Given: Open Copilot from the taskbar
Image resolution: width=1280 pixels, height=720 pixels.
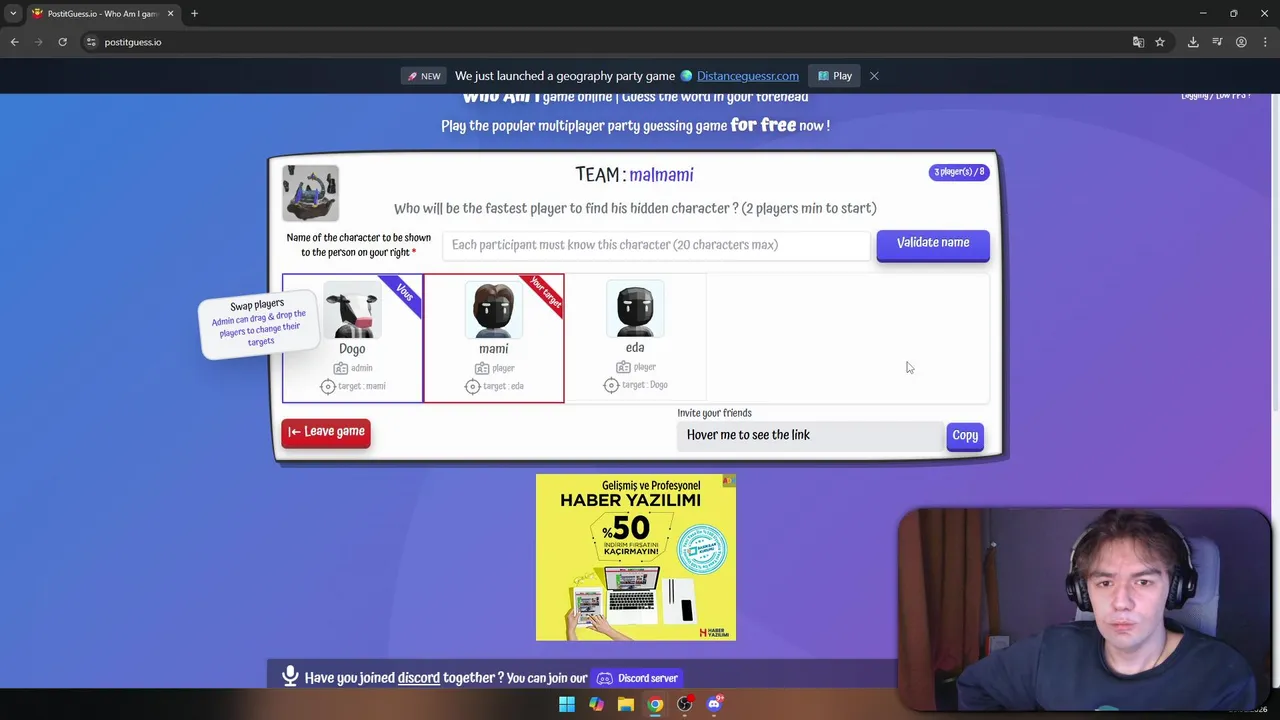Looking at the screenshot, I should [596, 704].
